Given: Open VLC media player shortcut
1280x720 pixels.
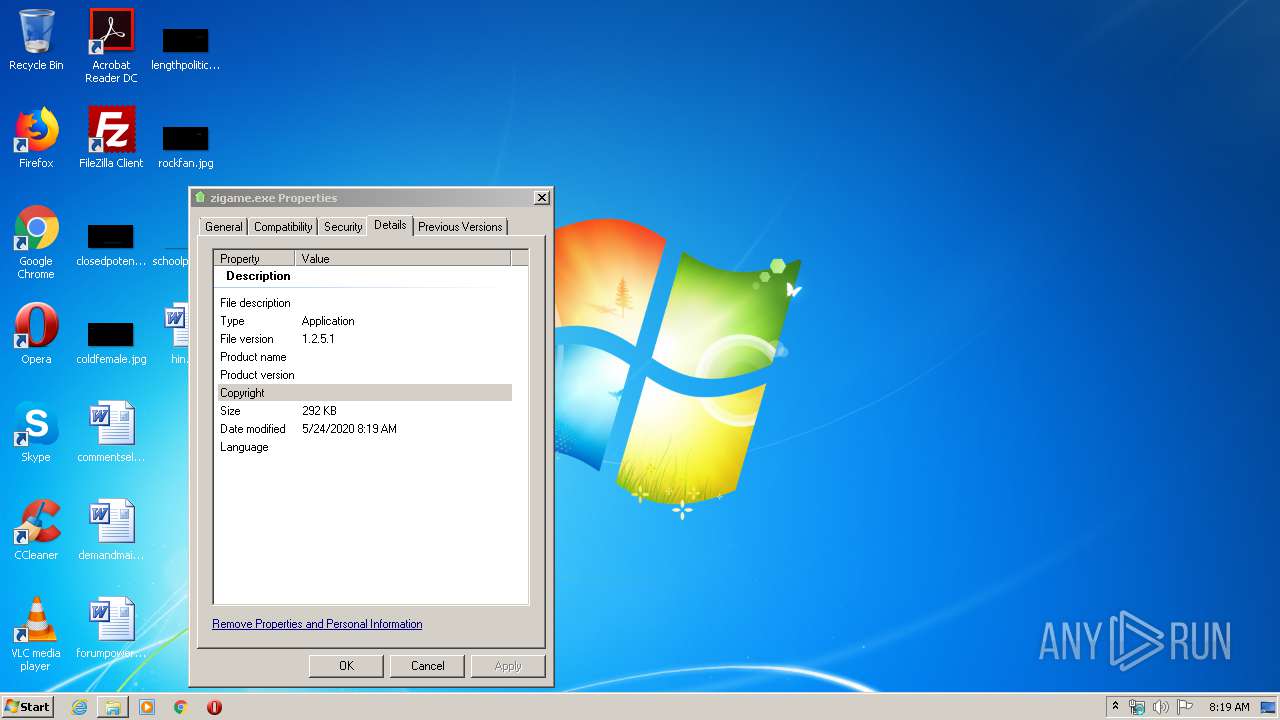Looking at the screenshot, I should pos(36,634).
